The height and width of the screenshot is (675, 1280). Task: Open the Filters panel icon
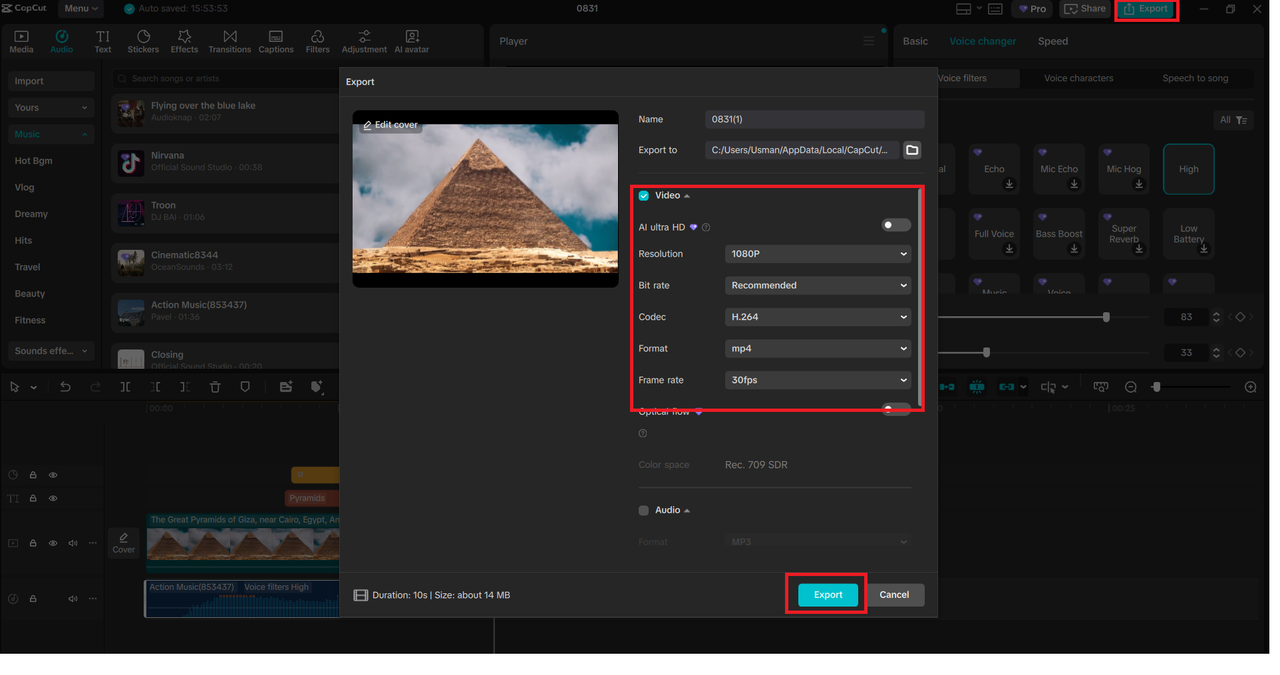coord(317,41)
